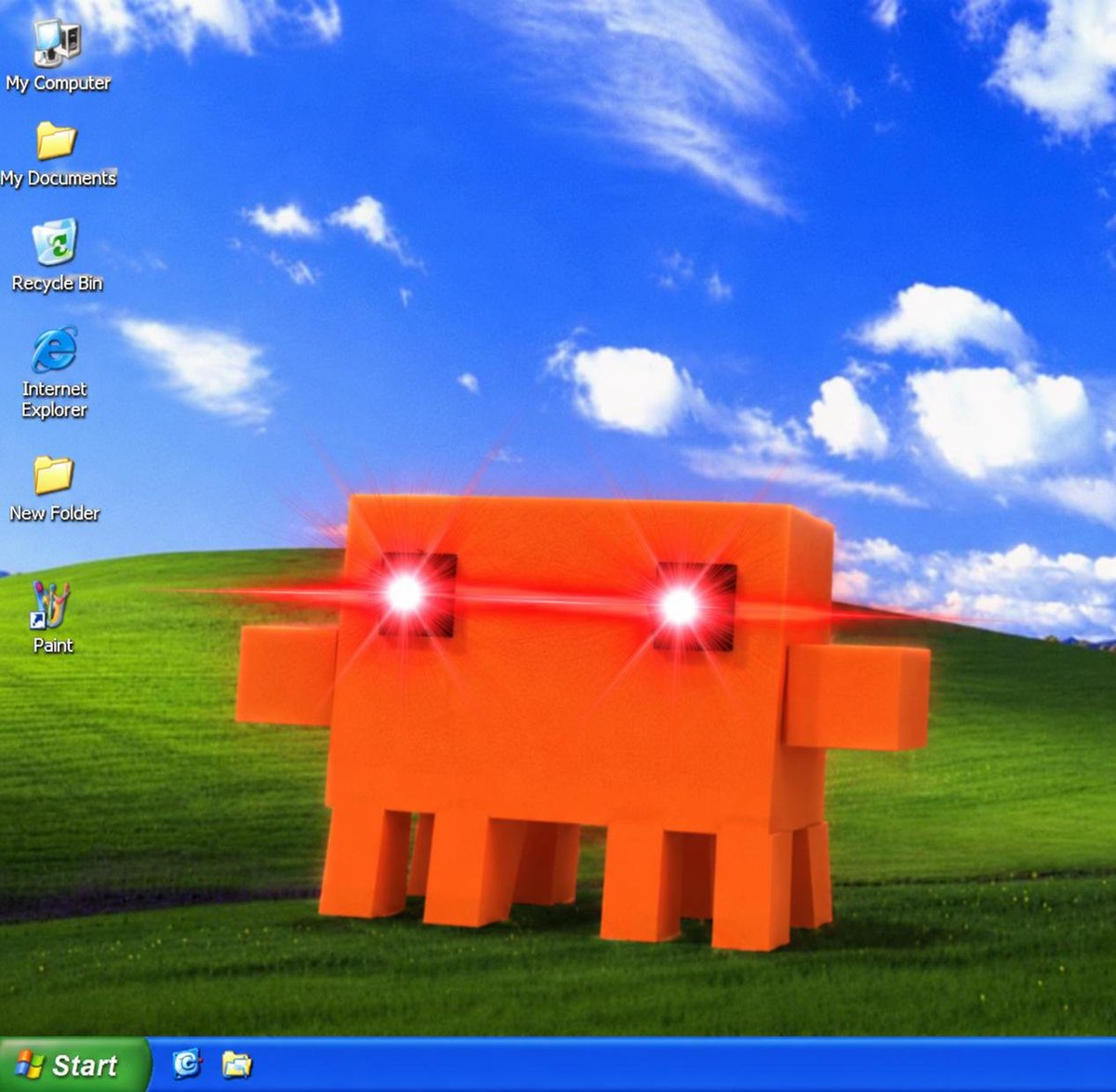
Task: Click the folder icon in taskbar quick launch
Action: [237, 1064]
